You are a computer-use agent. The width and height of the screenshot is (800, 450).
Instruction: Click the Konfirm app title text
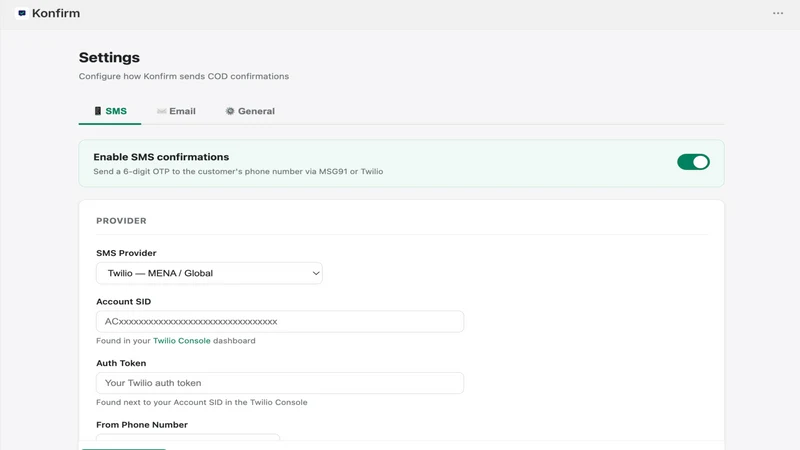coord(56,13)
